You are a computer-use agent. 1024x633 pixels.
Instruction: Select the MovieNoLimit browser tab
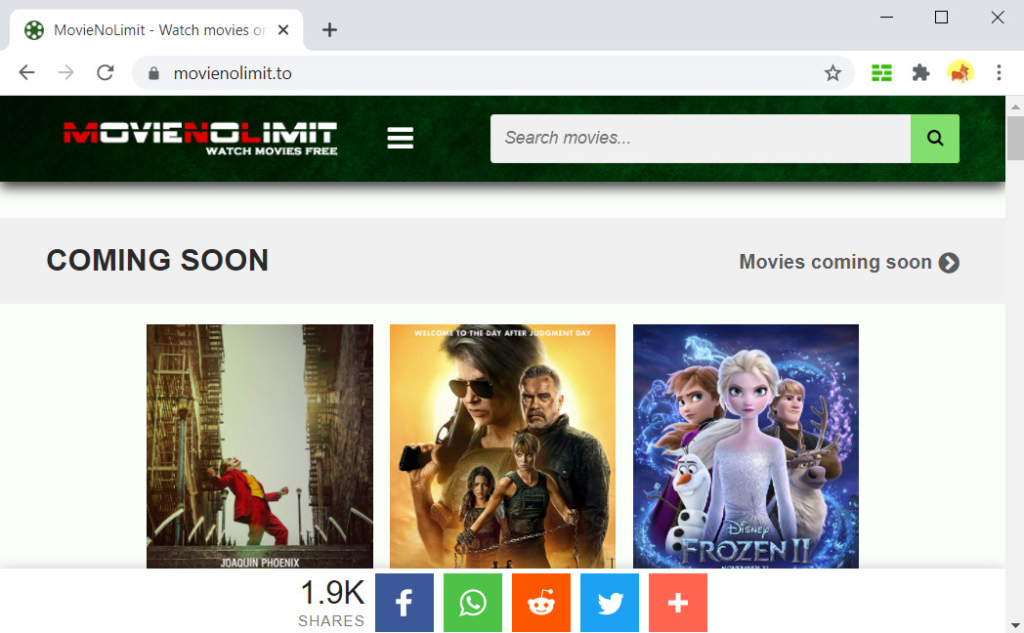(x=157, y=30)
